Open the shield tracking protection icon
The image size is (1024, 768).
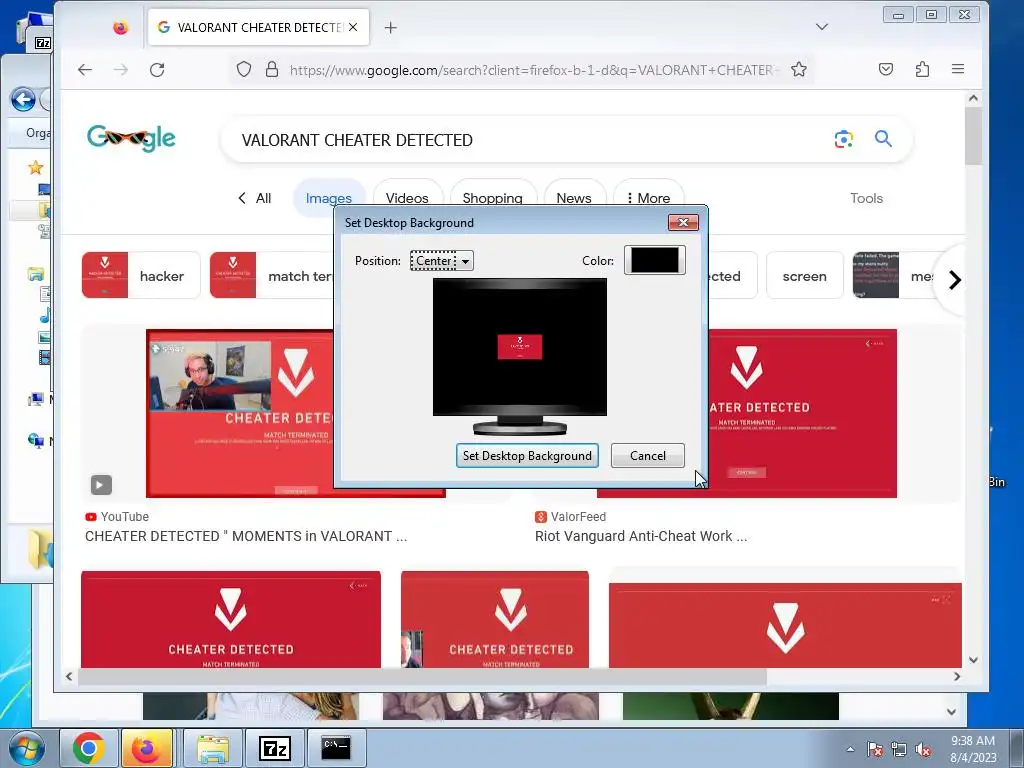244,69
